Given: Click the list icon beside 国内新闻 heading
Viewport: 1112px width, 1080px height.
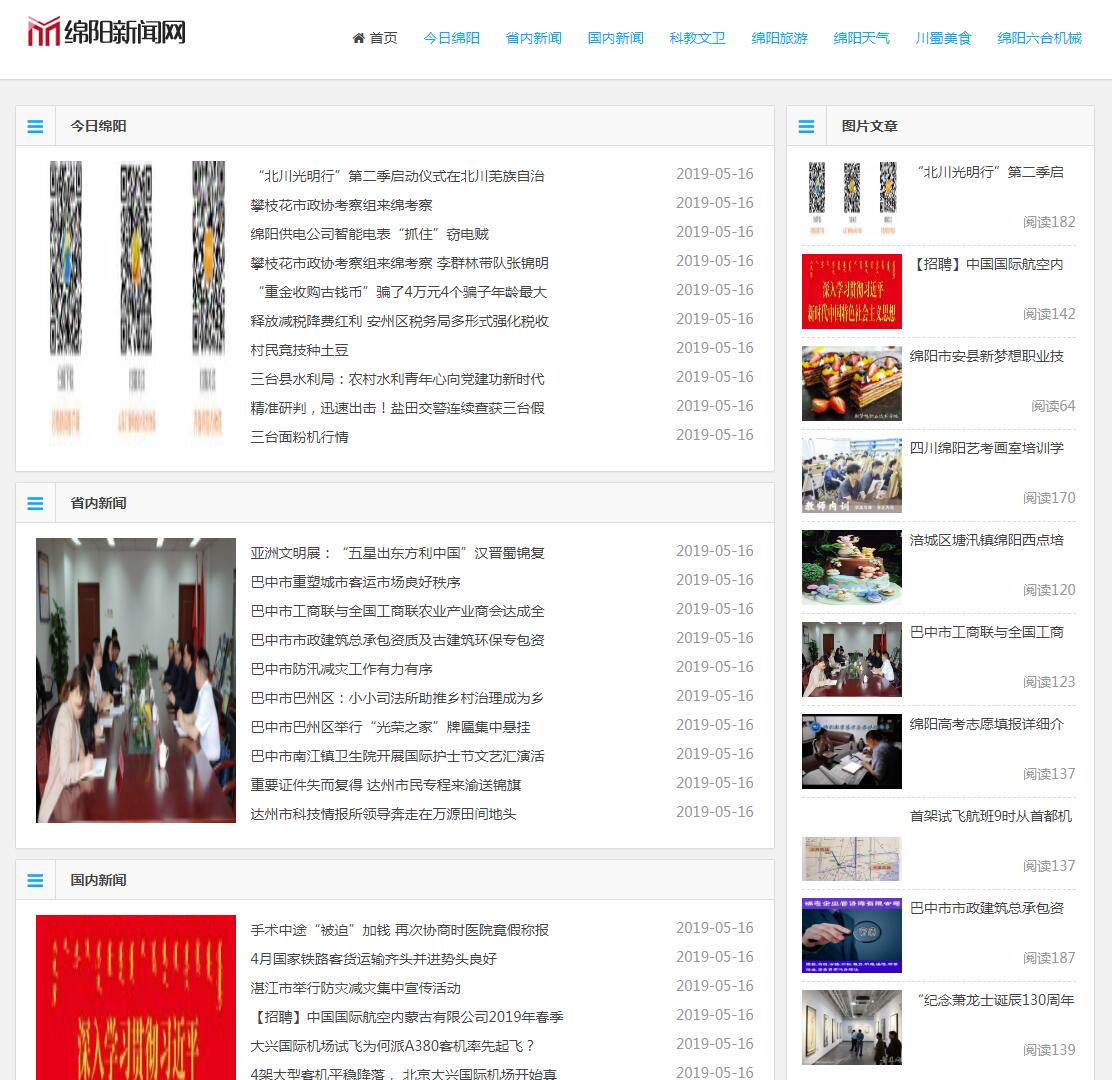Looking at the screenshot, I should pos(35,880).
